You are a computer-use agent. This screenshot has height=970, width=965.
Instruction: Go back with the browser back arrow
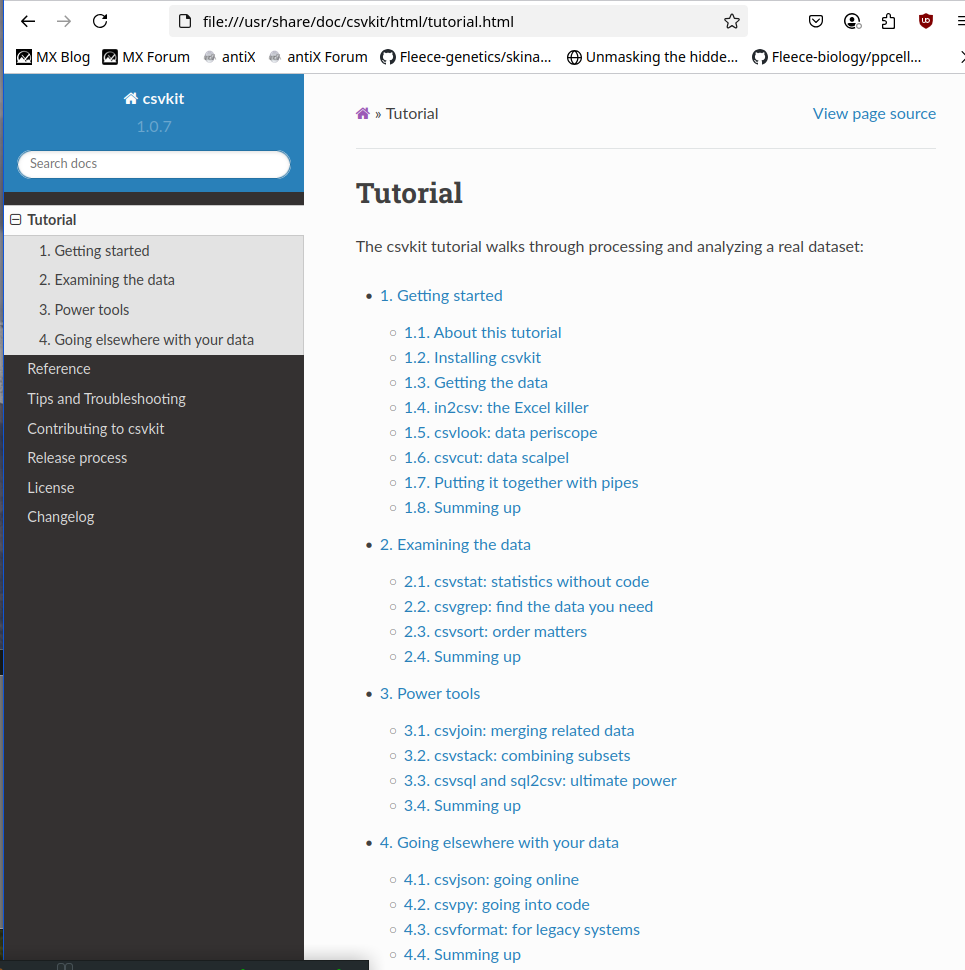[x=28, y=22]
